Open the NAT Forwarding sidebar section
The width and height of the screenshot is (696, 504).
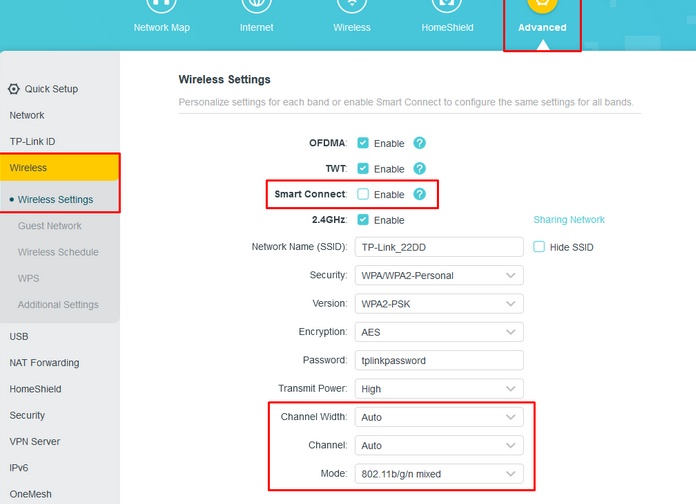tap(44, 363)
